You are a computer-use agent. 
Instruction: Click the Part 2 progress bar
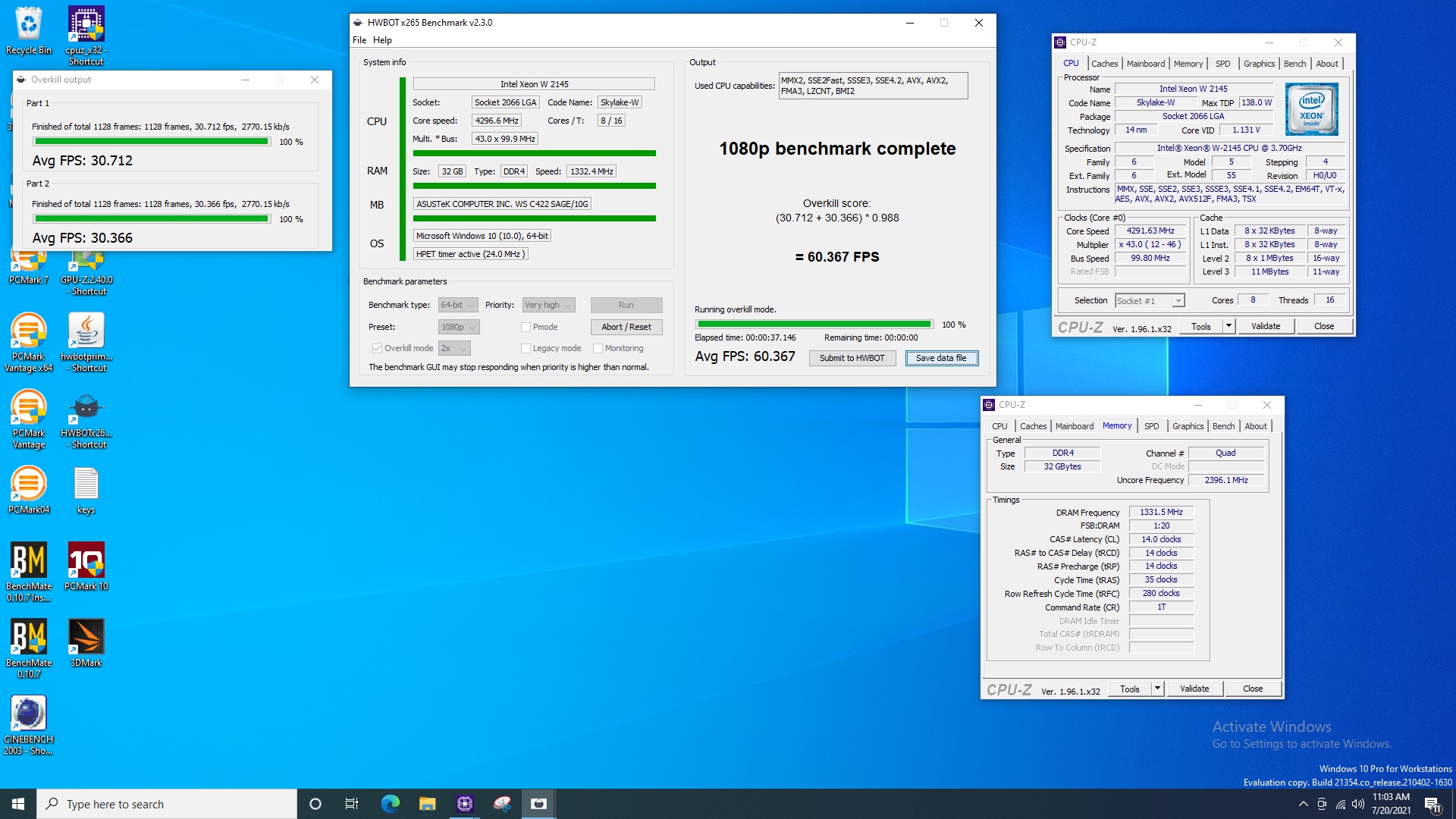tap(152, 219)
